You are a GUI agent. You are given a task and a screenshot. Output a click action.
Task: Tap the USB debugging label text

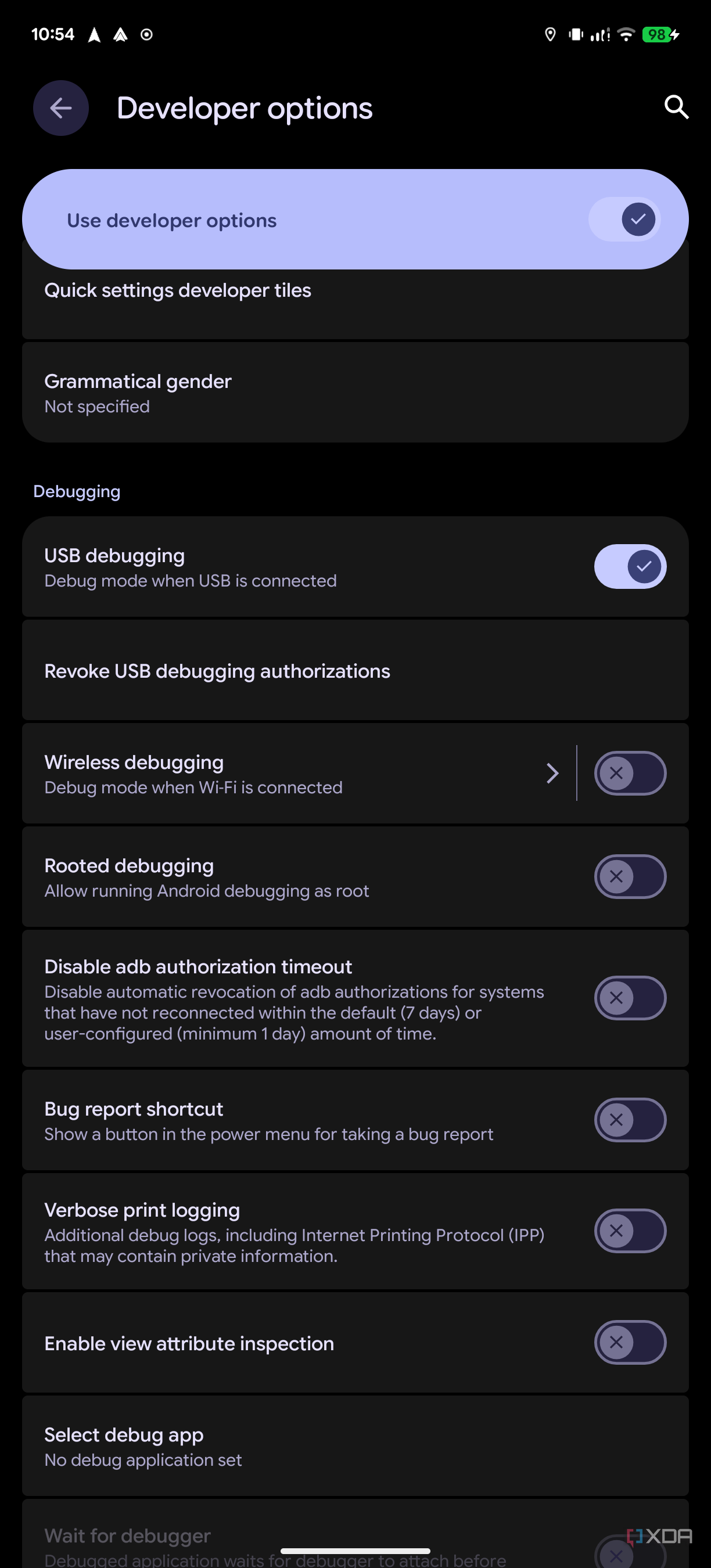pos(114,556)
